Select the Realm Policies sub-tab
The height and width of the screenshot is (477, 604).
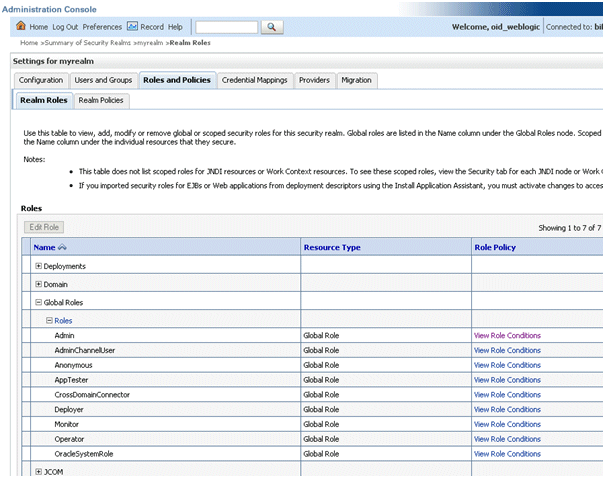pyautogui.click(x=101, y=100)
